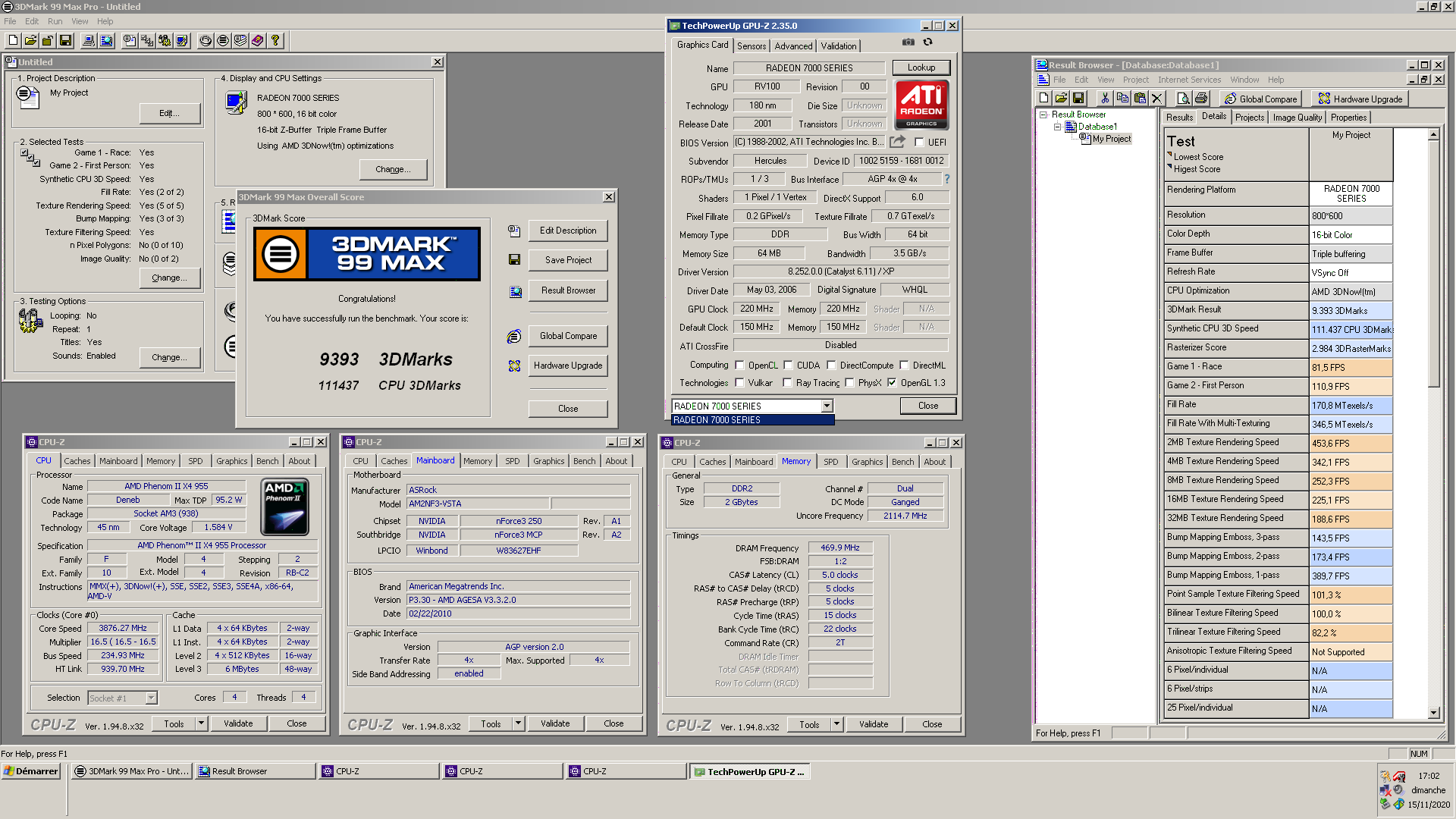Open Caches tab in first CPU-Z window
This screenshot has width=1456, height=819.
coord(77,461)
